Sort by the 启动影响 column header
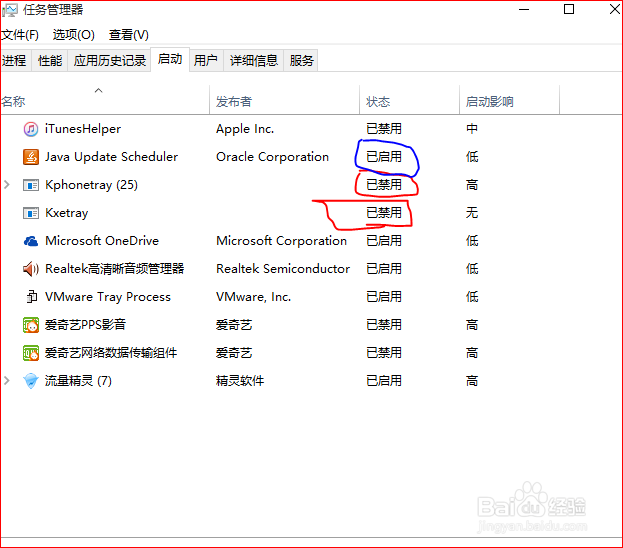This screenshot has height=548, width=623. (510, 101)
